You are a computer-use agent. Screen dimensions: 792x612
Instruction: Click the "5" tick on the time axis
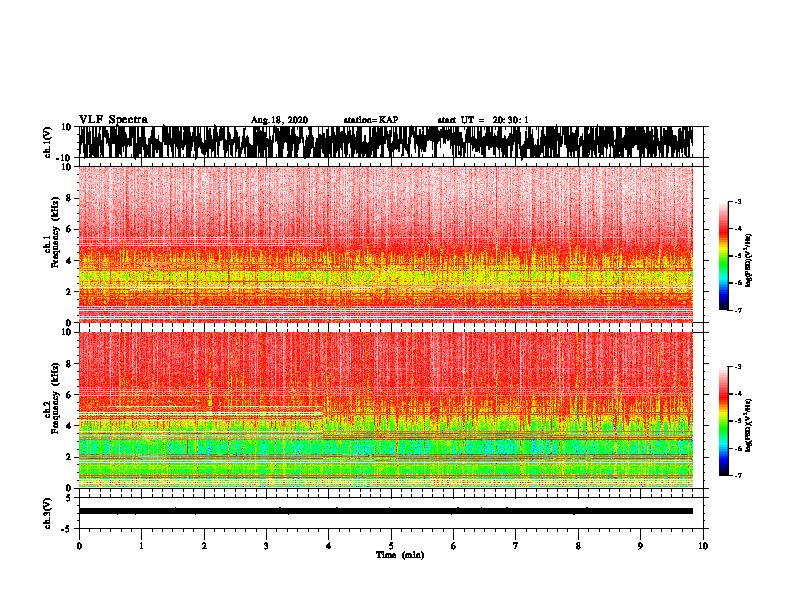[391, 546]
